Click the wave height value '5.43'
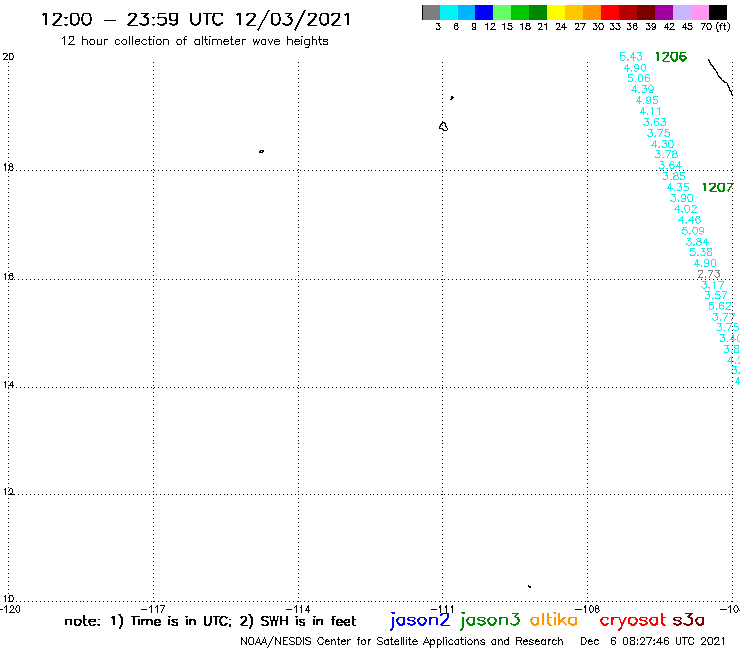 click(x=631, y=57)
